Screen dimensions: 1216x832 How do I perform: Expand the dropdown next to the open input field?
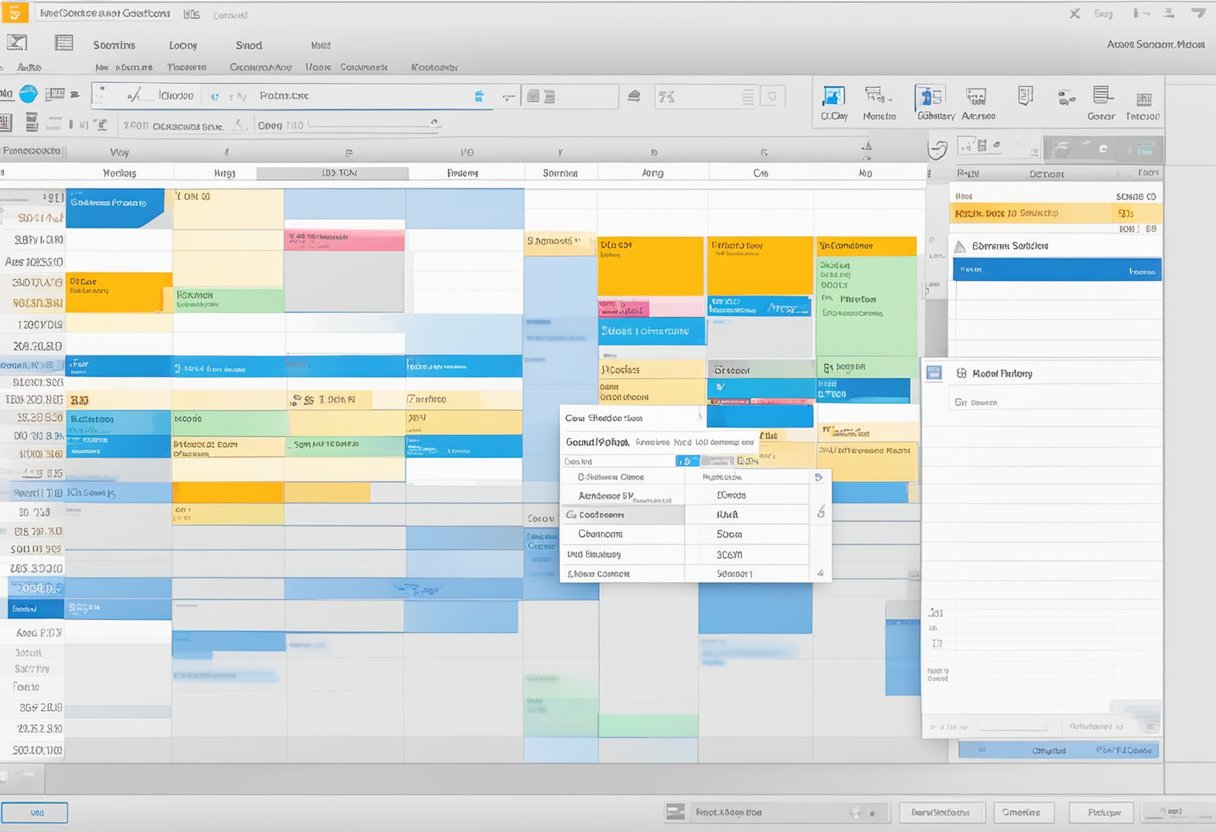[434, 122]
